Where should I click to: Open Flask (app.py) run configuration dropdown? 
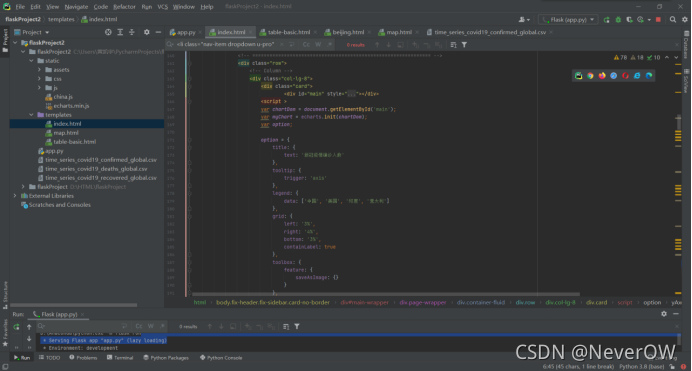point(568,20)
